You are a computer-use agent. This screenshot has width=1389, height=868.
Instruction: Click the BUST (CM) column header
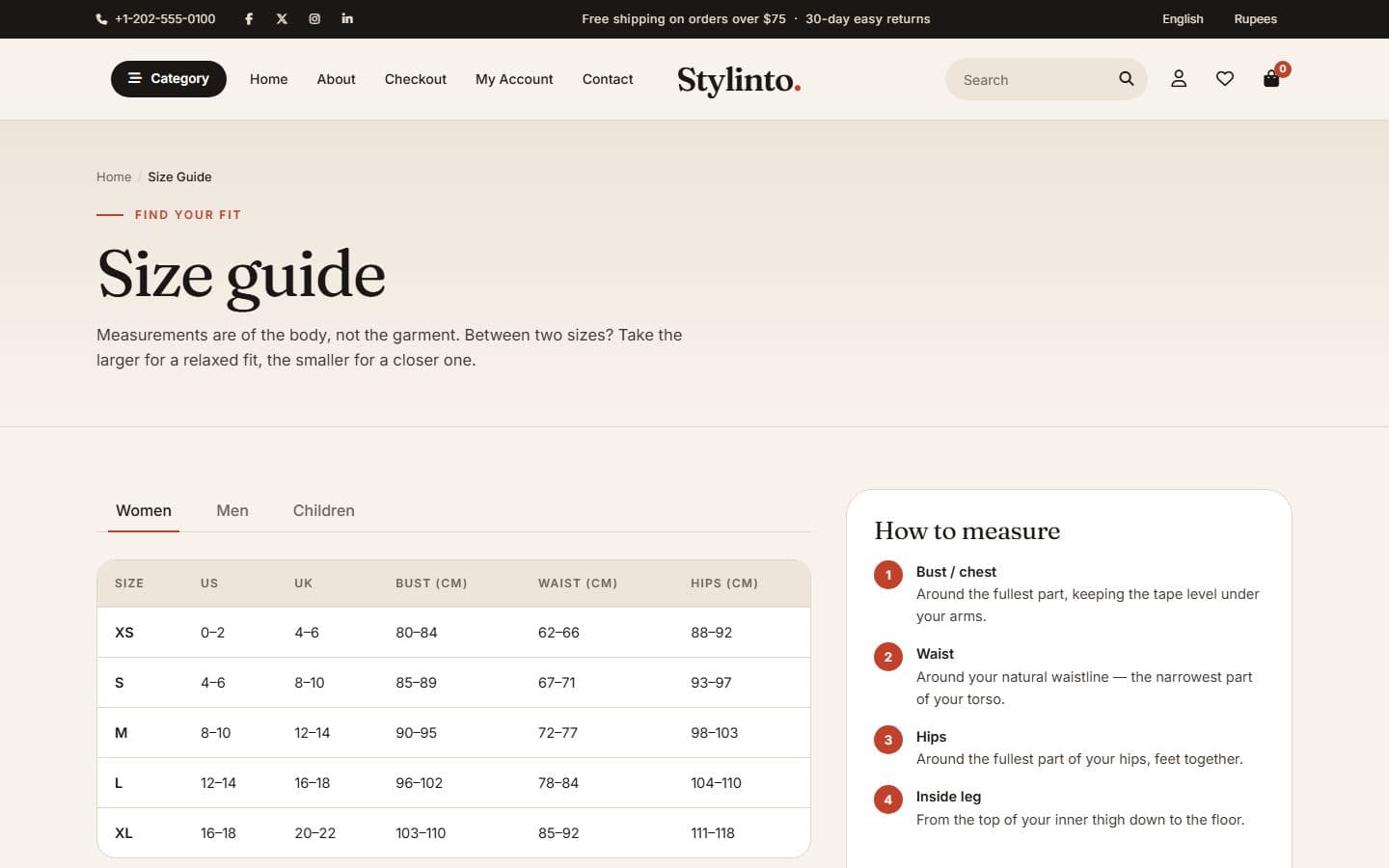click(x=431, y=583)
